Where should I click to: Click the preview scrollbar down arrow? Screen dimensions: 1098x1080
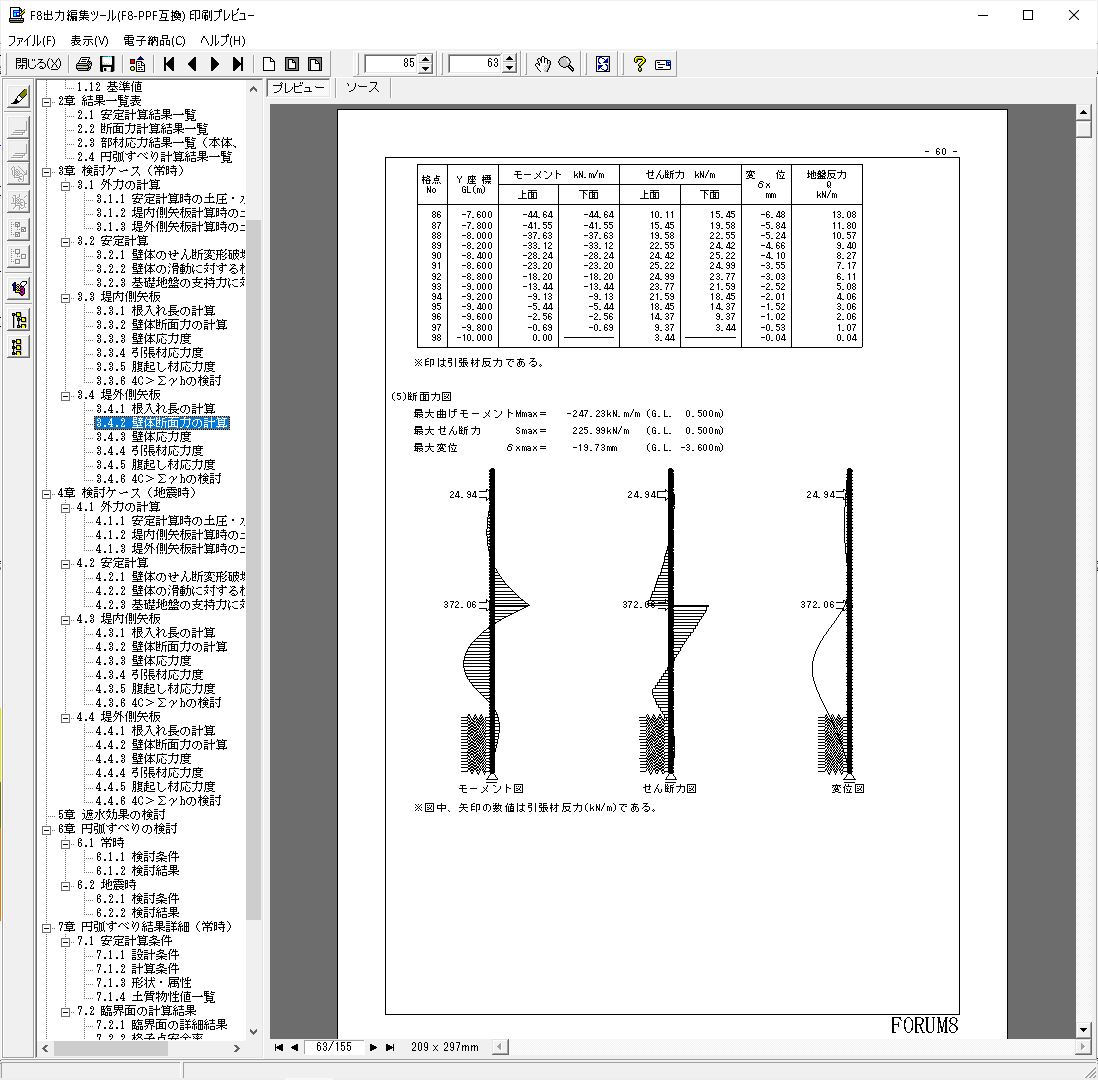[1083, 1030]
